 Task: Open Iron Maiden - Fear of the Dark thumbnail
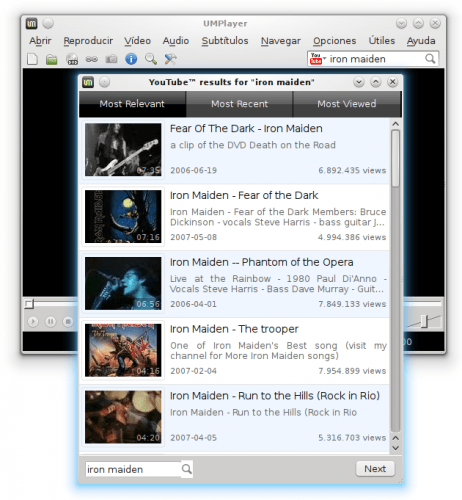(x=123, y=216)
